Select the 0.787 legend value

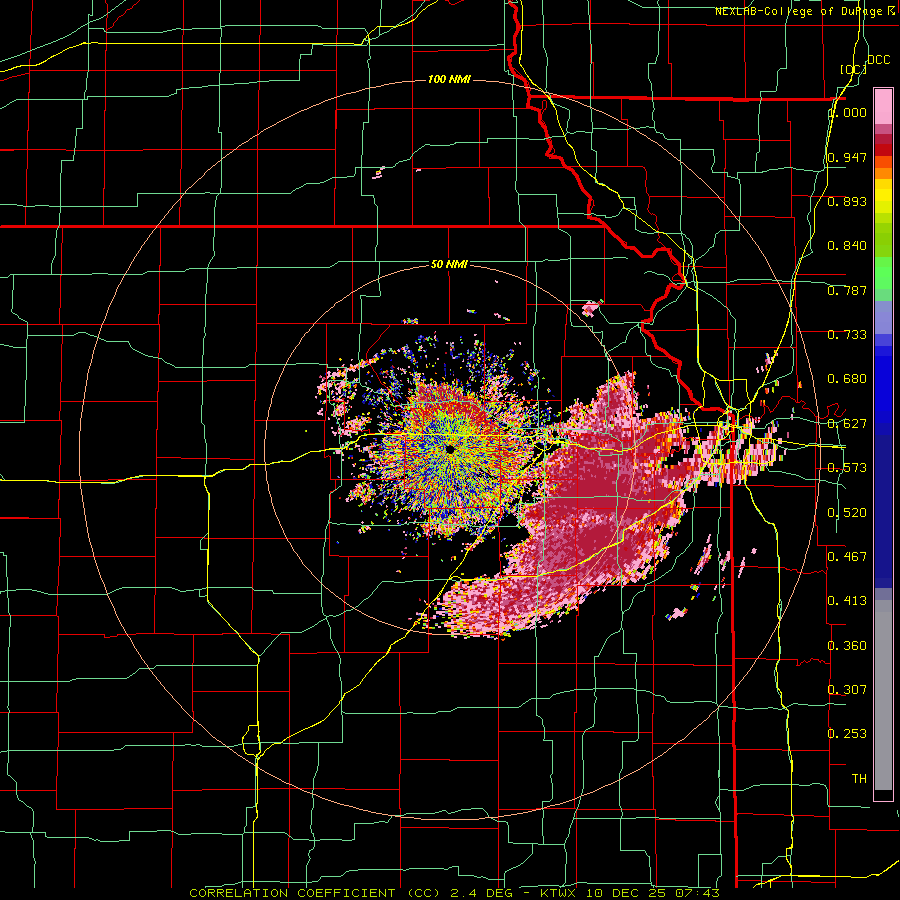(847, 290)
